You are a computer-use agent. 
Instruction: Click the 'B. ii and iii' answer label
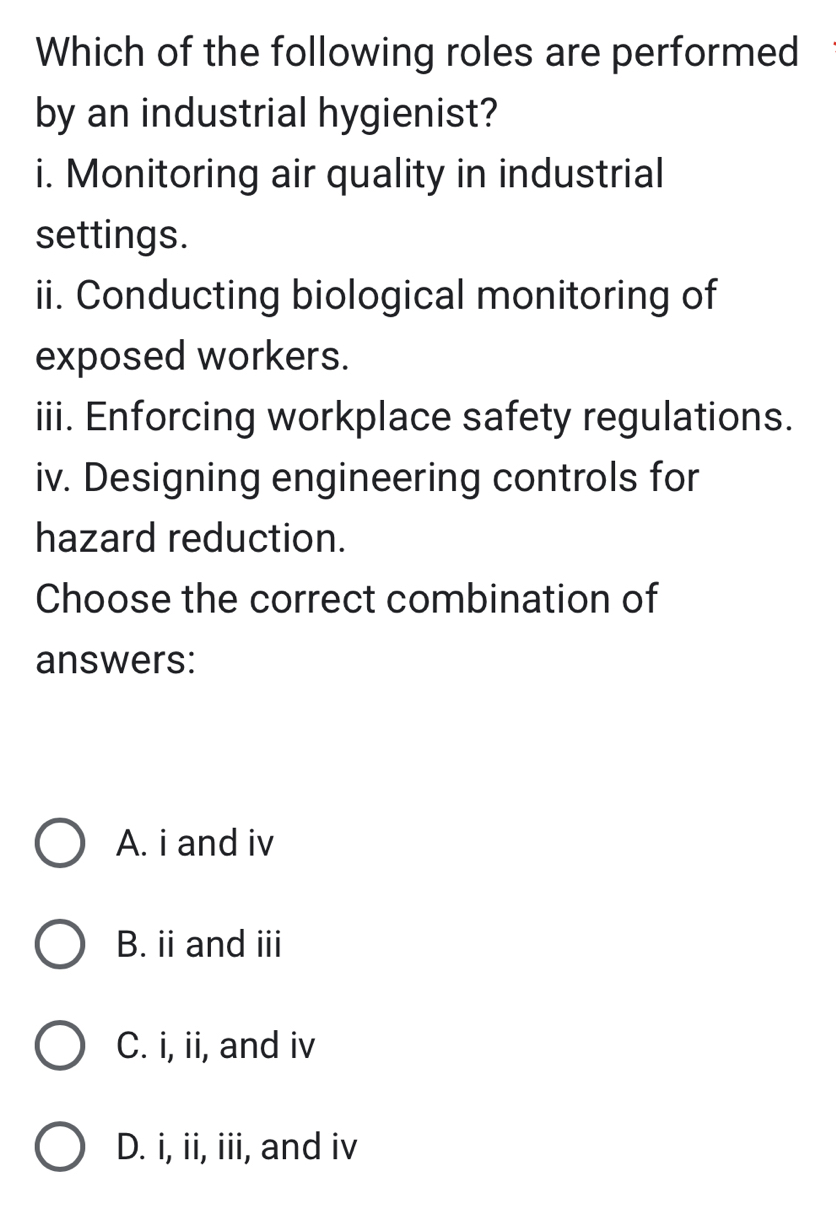(x=198, y=945)
